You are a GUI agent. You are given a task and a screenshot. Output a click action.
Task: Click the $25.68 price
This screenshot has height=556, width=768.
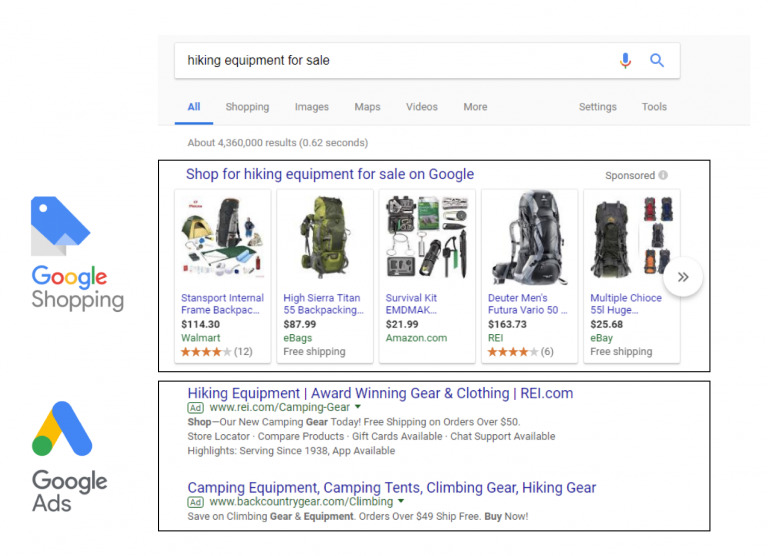pos(606,324)
